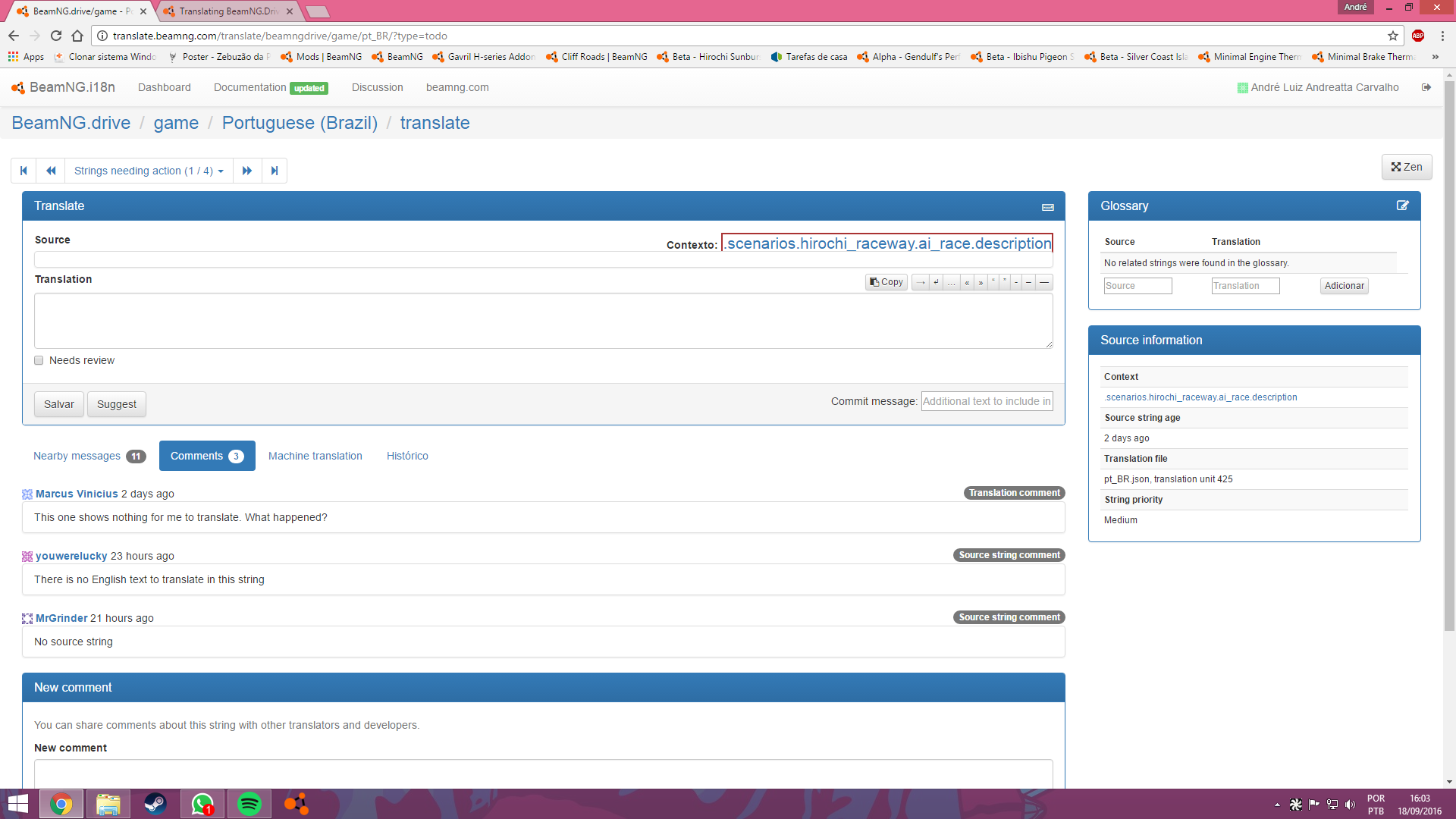Open Cliff Roads | BeamNG bookmark
Image resolution: width=1456 pixels, height=819 pixels.
[x=597, y=57]
